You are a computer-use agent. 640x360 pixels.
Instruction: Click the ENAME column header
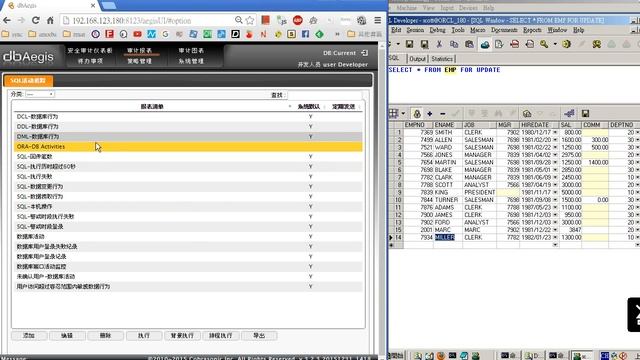447,125
